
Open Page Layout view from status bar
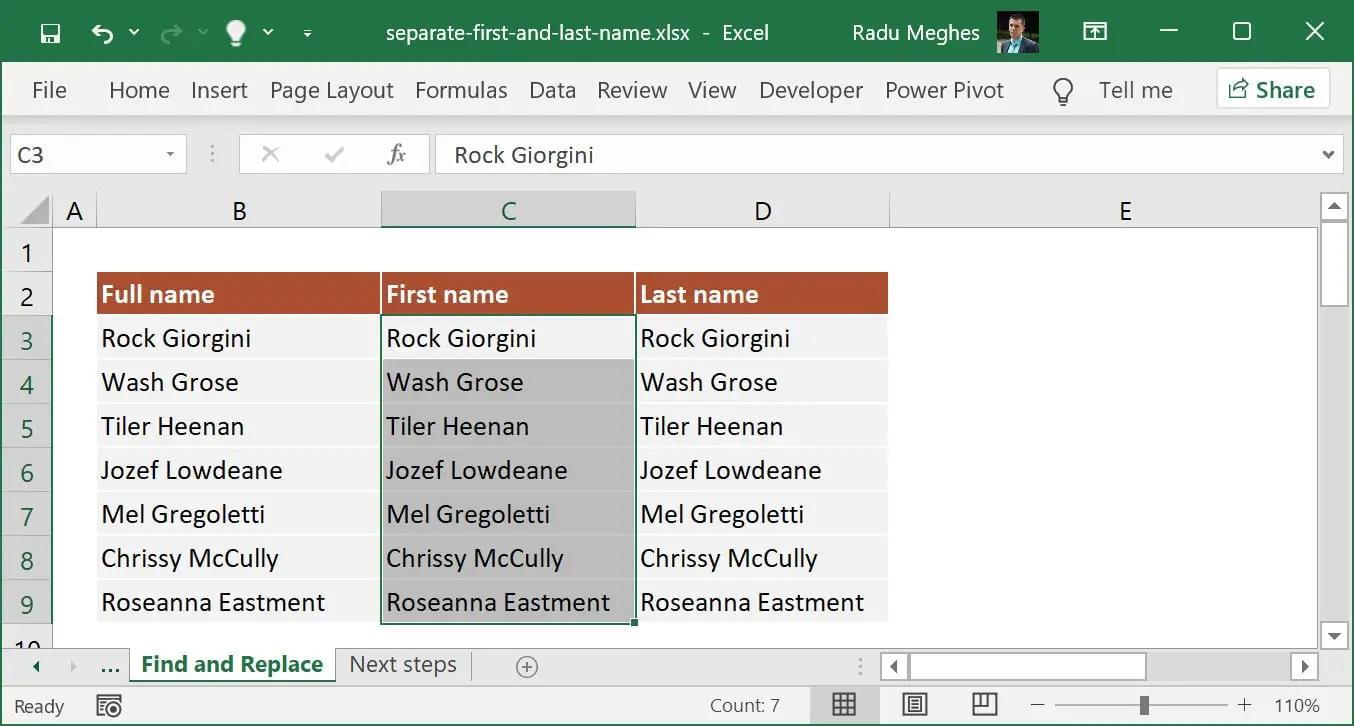pos(914,705)
